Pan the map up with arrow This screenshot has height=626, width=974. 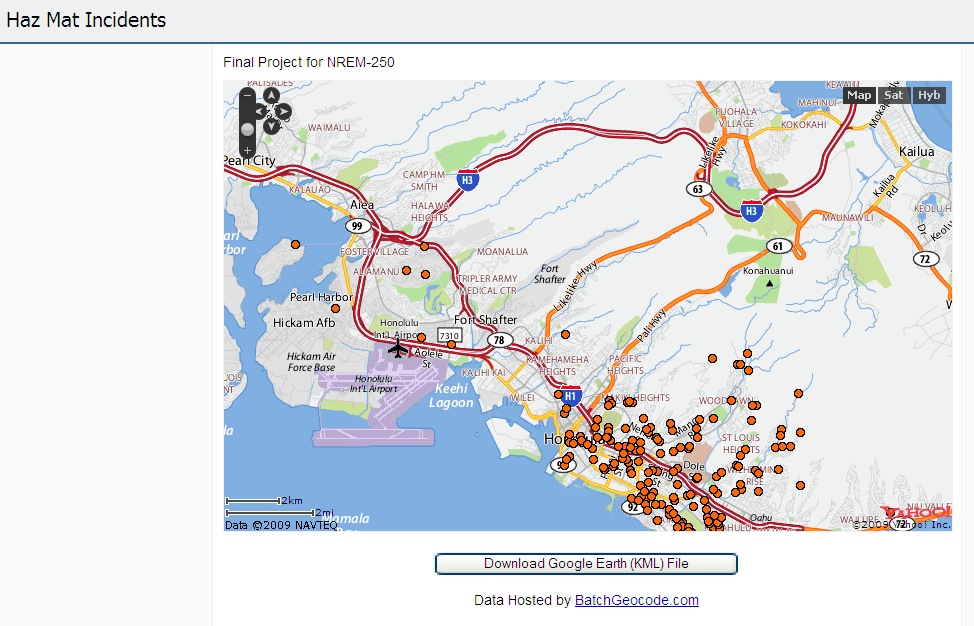[271, 96]
